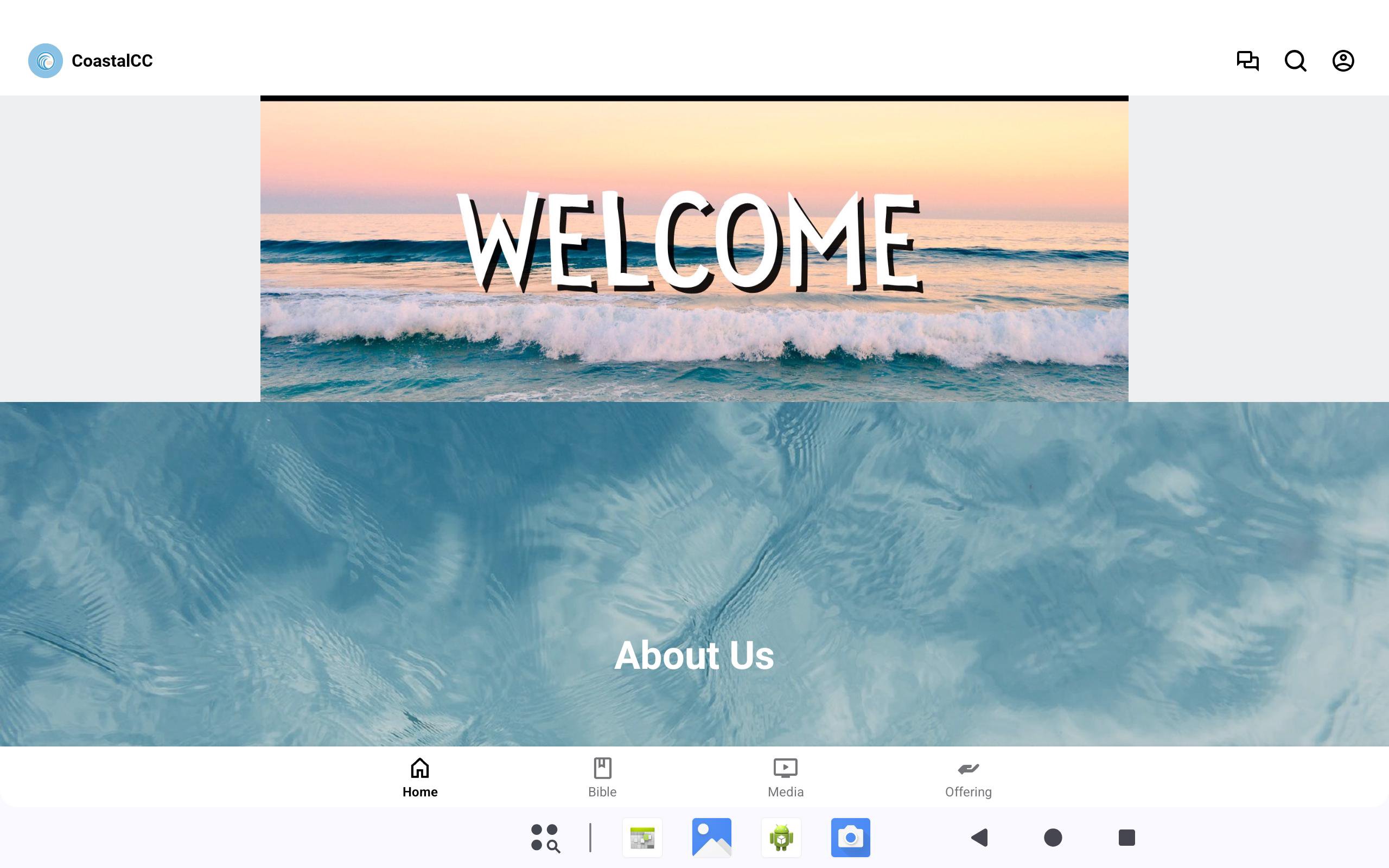Open the chat messages icon
Image resolution: width=1389 pixels, height=868 pixels.
click(1247, 60)
